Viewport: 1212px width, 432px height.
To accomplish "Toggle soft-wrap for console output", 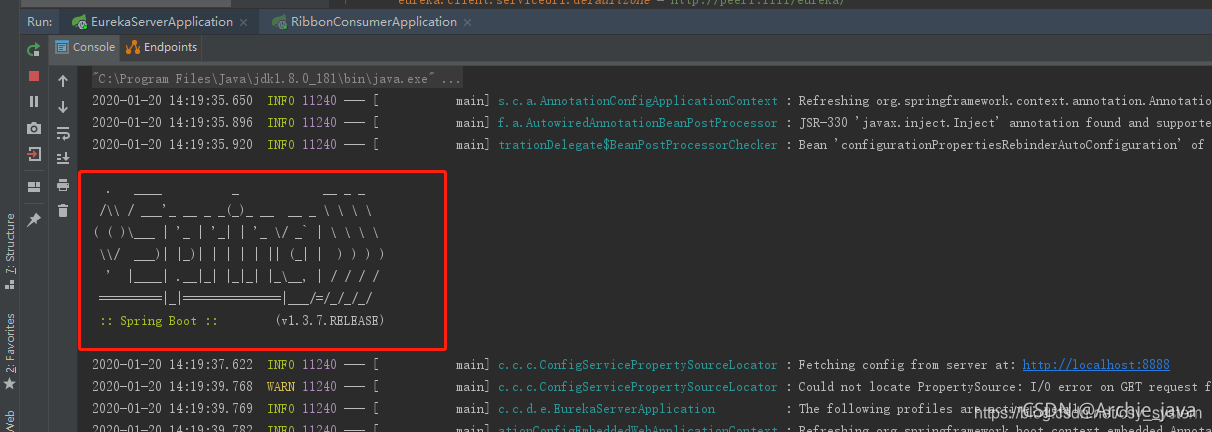I will (63, 133).
